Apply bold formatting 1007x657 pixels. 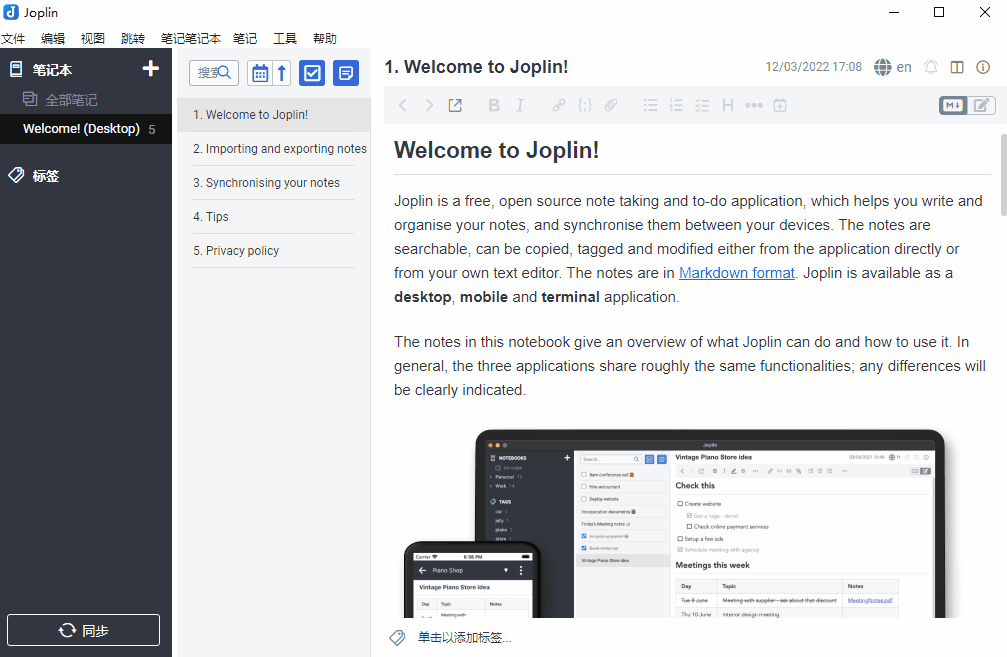494,105
